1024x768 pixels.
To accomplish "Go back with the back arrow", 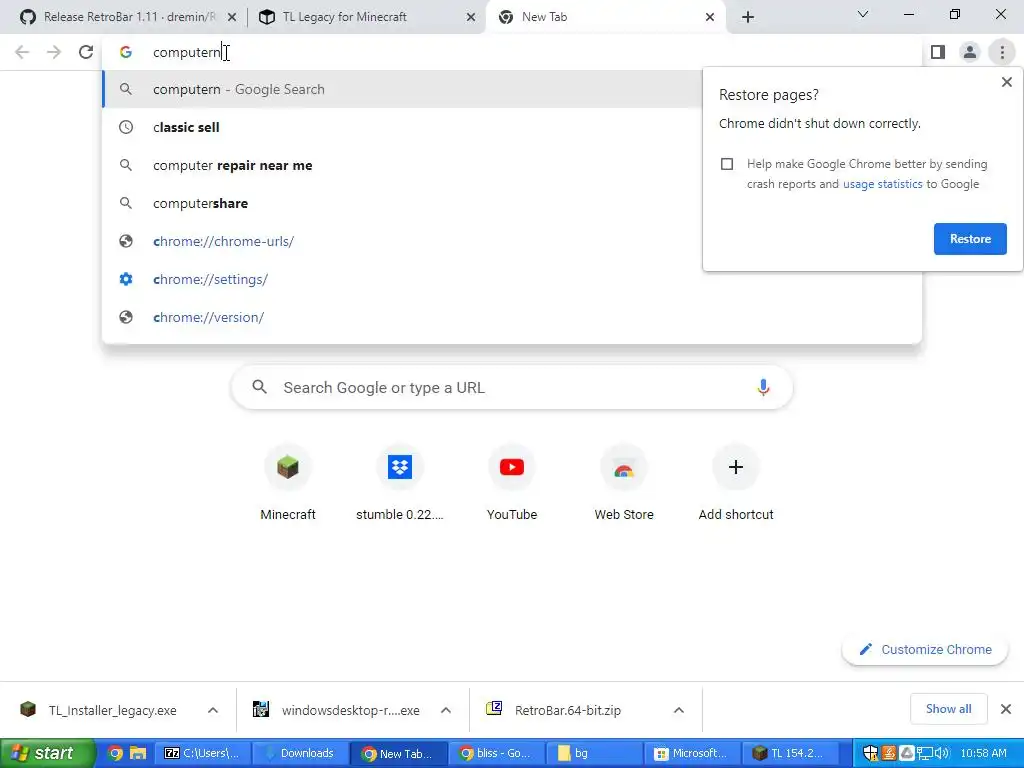I will click(22, 52).
